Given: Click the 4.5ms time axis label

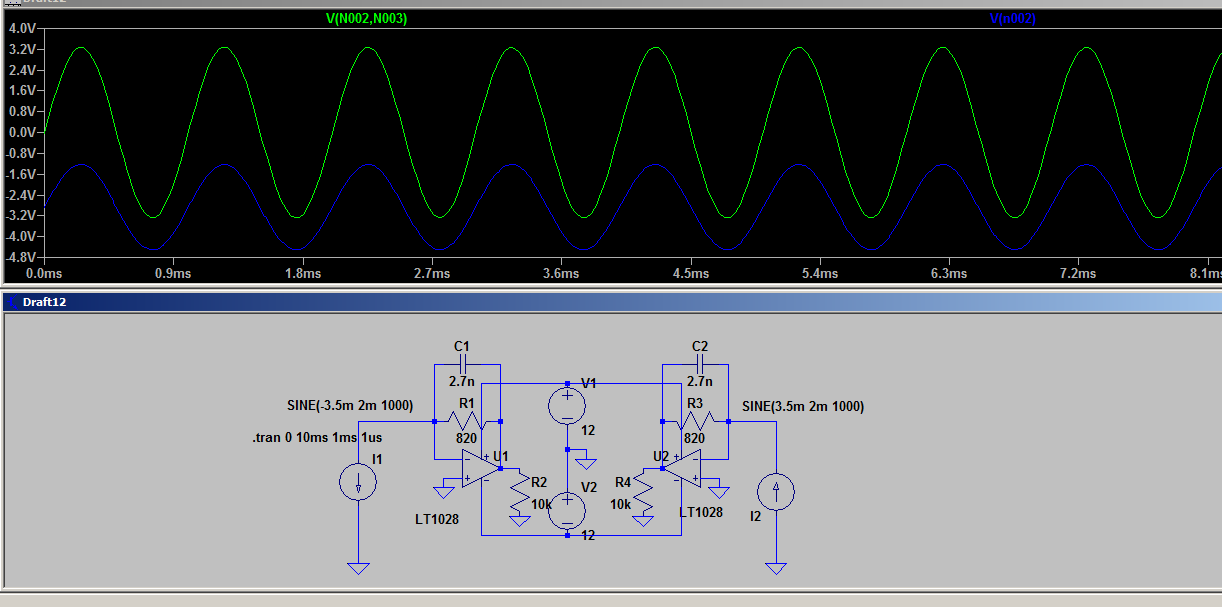Looking at the screenshot, I should coord(690,273).
